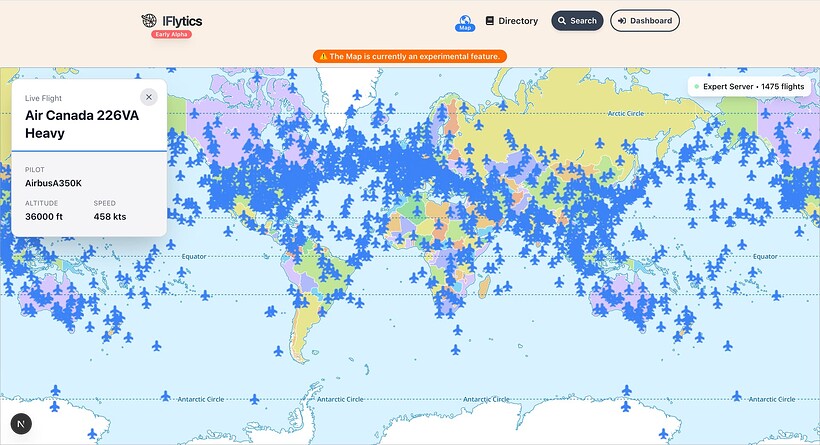The height and width of the screenshot is (445, 820).
Task: Click the Search button
Action: click(577, 21)
